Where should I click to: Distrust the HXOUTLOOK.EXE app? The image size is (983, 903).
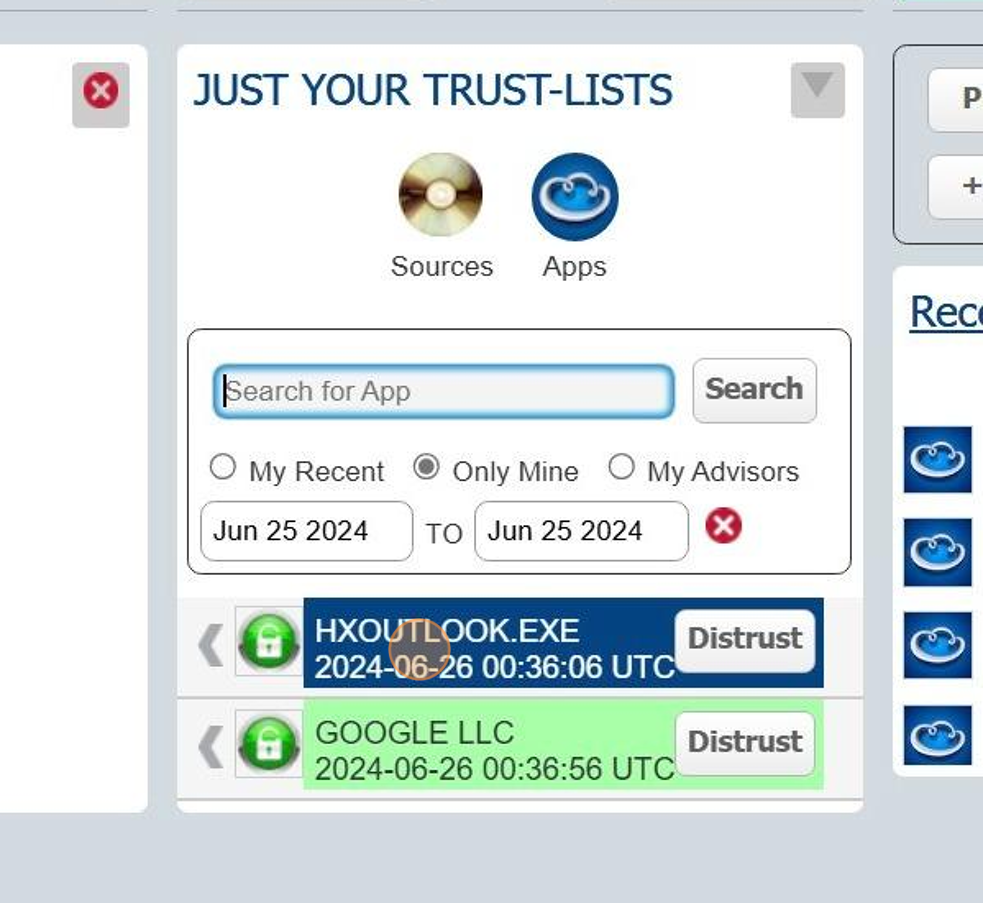coord(745,640)
